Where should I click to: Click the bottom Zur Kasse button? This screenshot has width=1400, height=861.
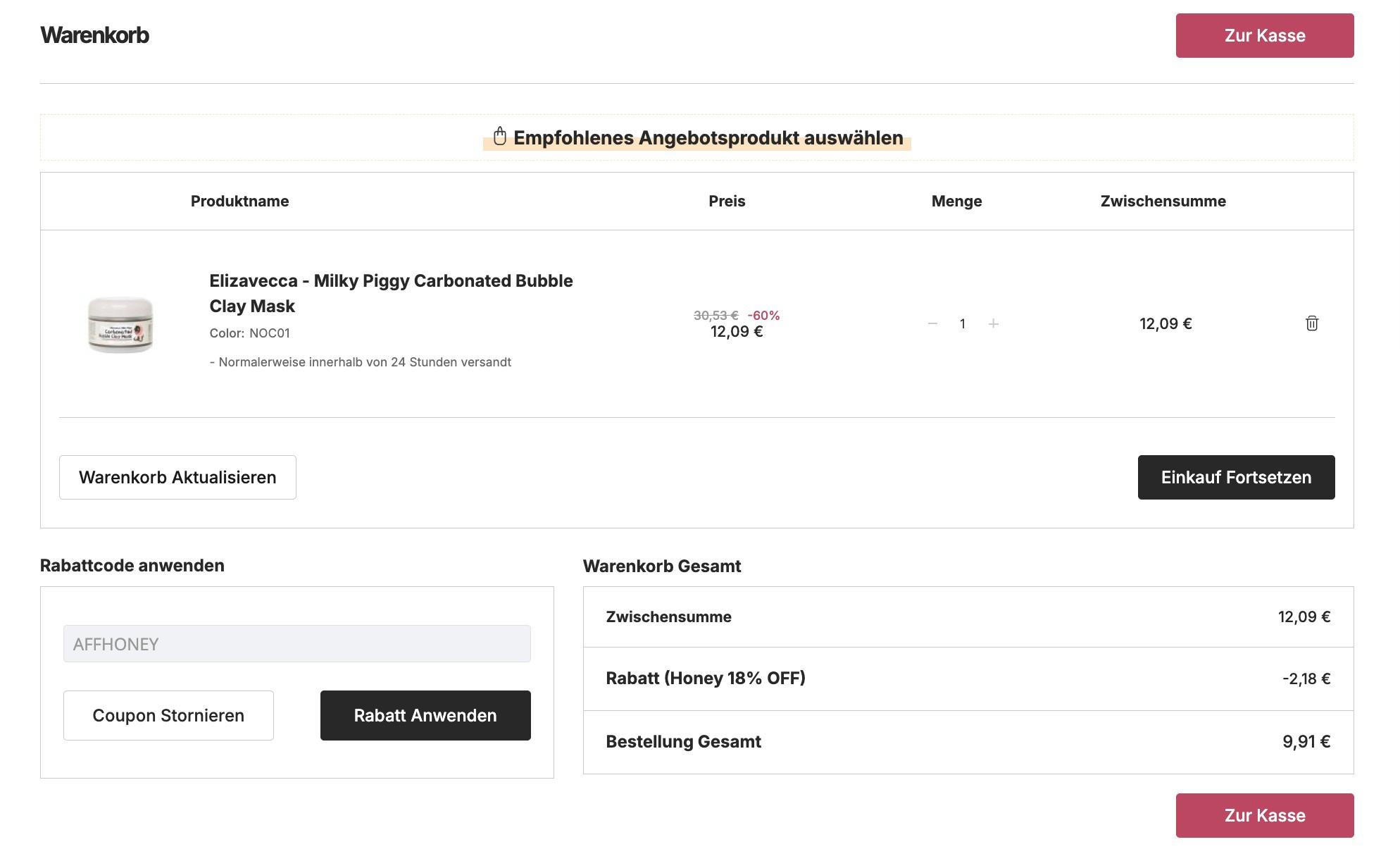pyautogui.click(x=1264, y=815)
